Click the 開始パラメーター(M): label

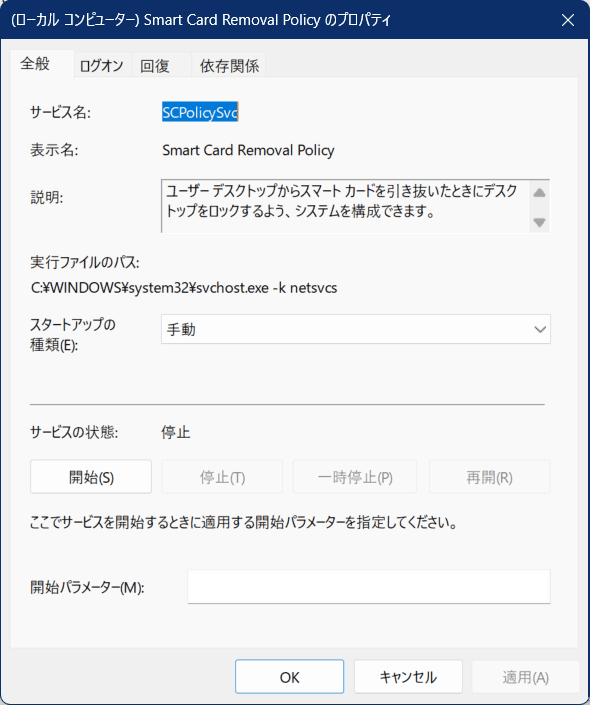pyautogui.click(x=87, y=587)
